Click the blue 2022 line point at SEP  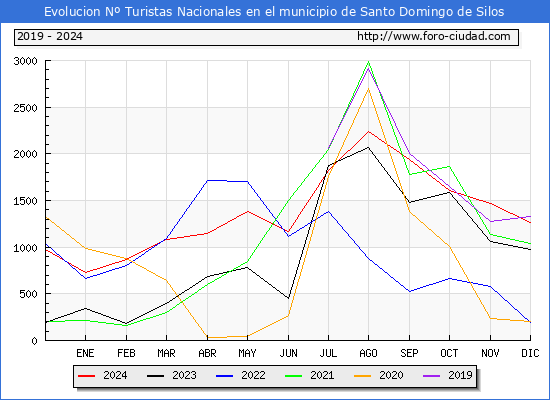[409, 291]
